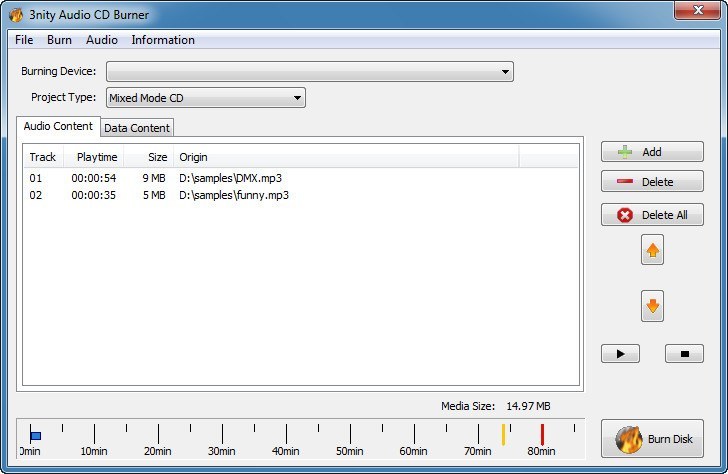The width and height of the screenshot is (728, 474).
Task: Sort by the Playtime column header
Action: point(94,157)
